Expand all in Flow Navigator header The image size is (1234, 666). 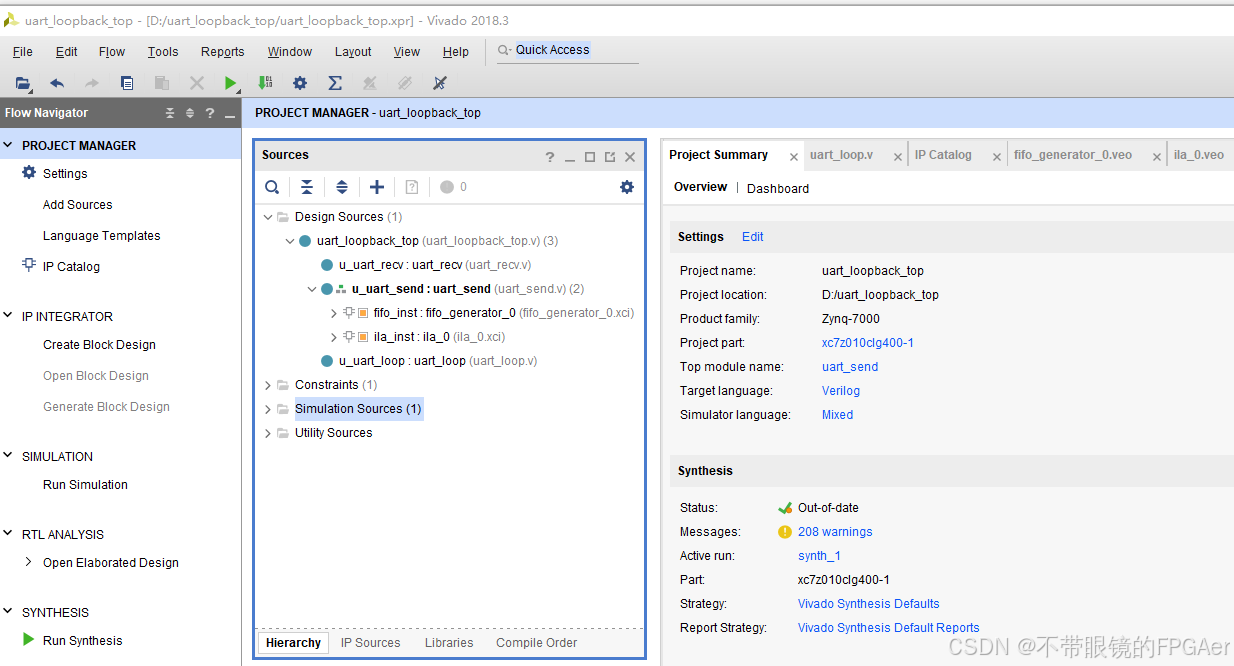pos(190,113)
